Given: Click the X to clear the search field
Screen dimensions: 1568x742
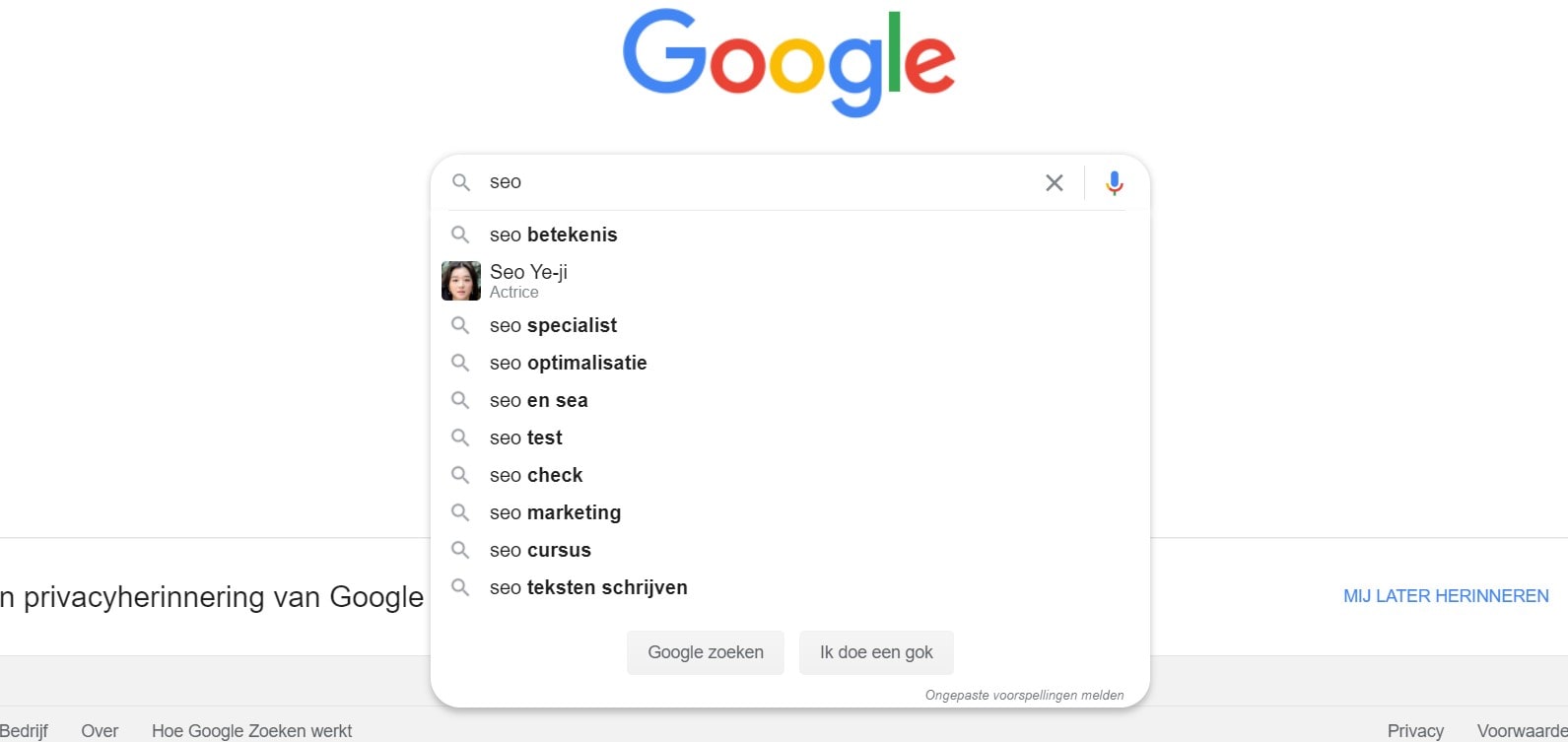Looking at the screenshot, I should (x=1054, y=182).
